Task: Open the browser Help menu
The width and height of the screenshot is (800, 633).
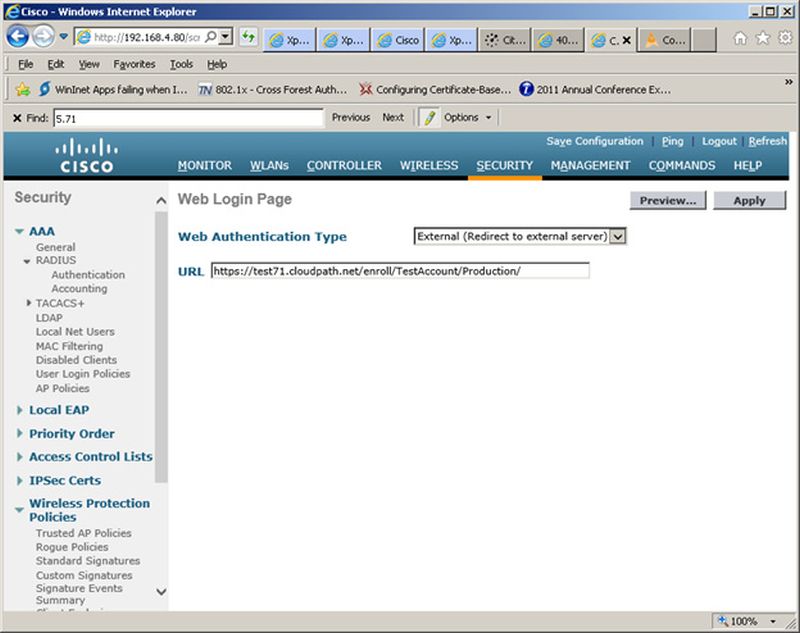Action: pos(217,64)
